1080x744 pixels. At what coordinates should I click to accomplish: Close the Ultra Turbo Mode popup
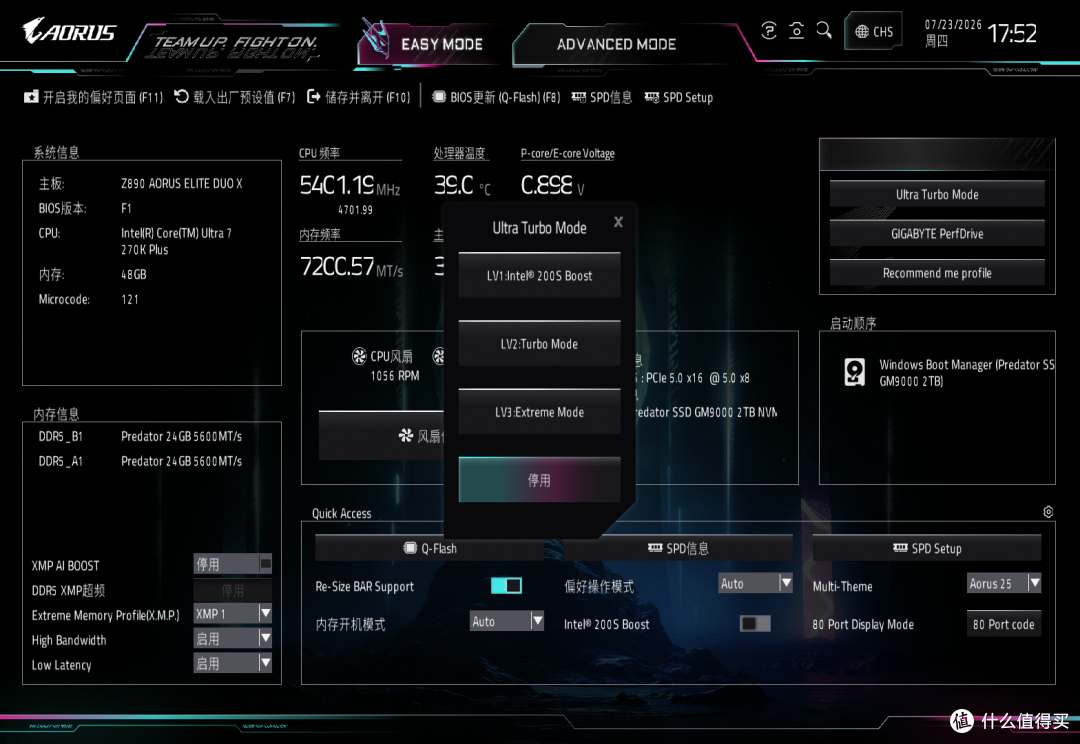click(619, 222)
